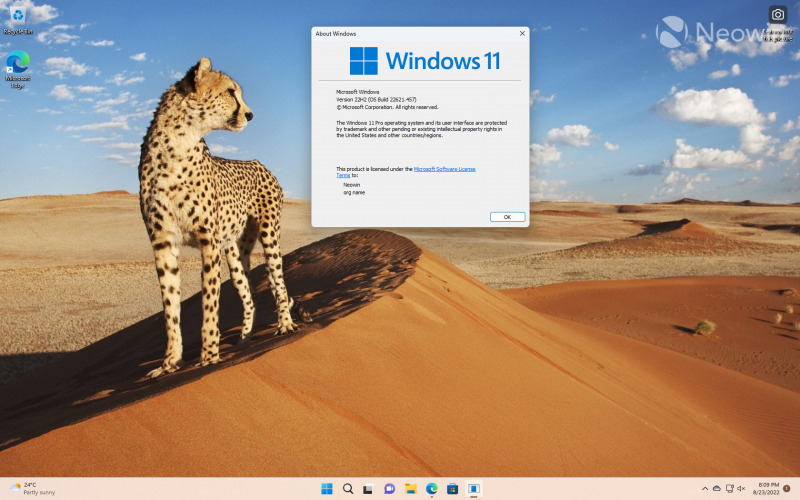Open taskbar Search magnifier
This screenshot has height=500, width=800.
coord(348,489)
